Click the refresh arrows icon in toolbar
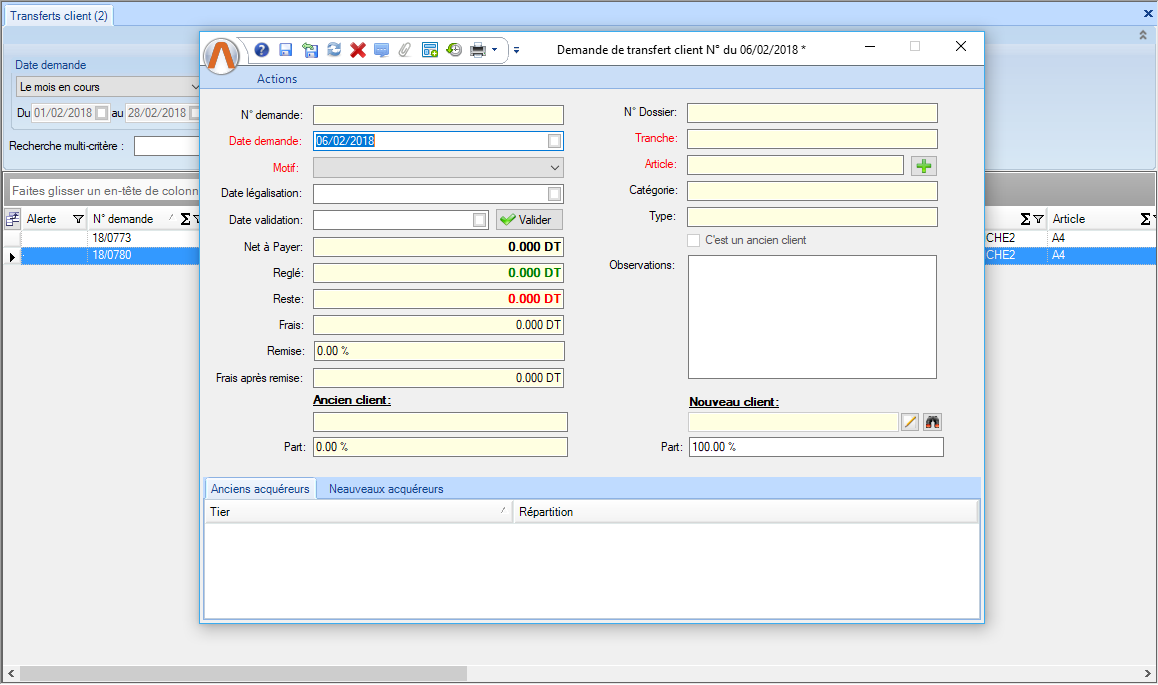1158x685 pixels. (x=334, y=50)
